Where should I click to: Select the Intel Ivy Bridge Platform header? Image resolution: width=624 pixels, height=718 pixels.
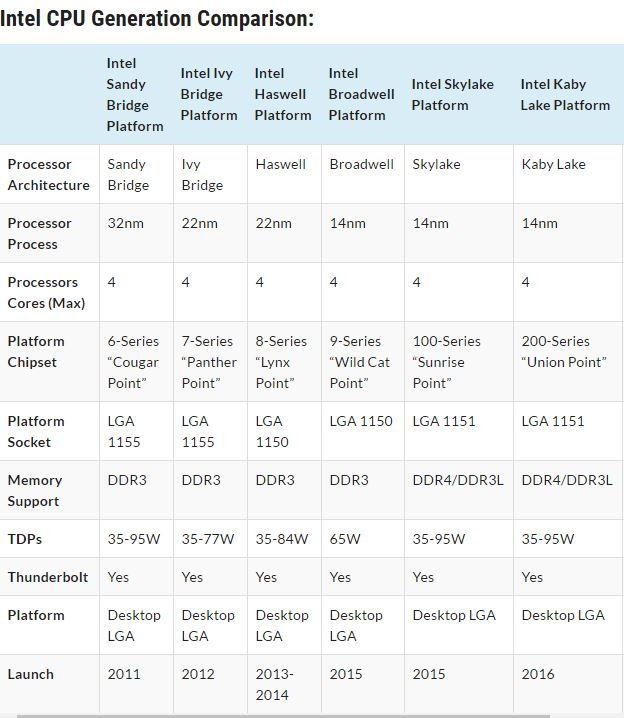209,94
